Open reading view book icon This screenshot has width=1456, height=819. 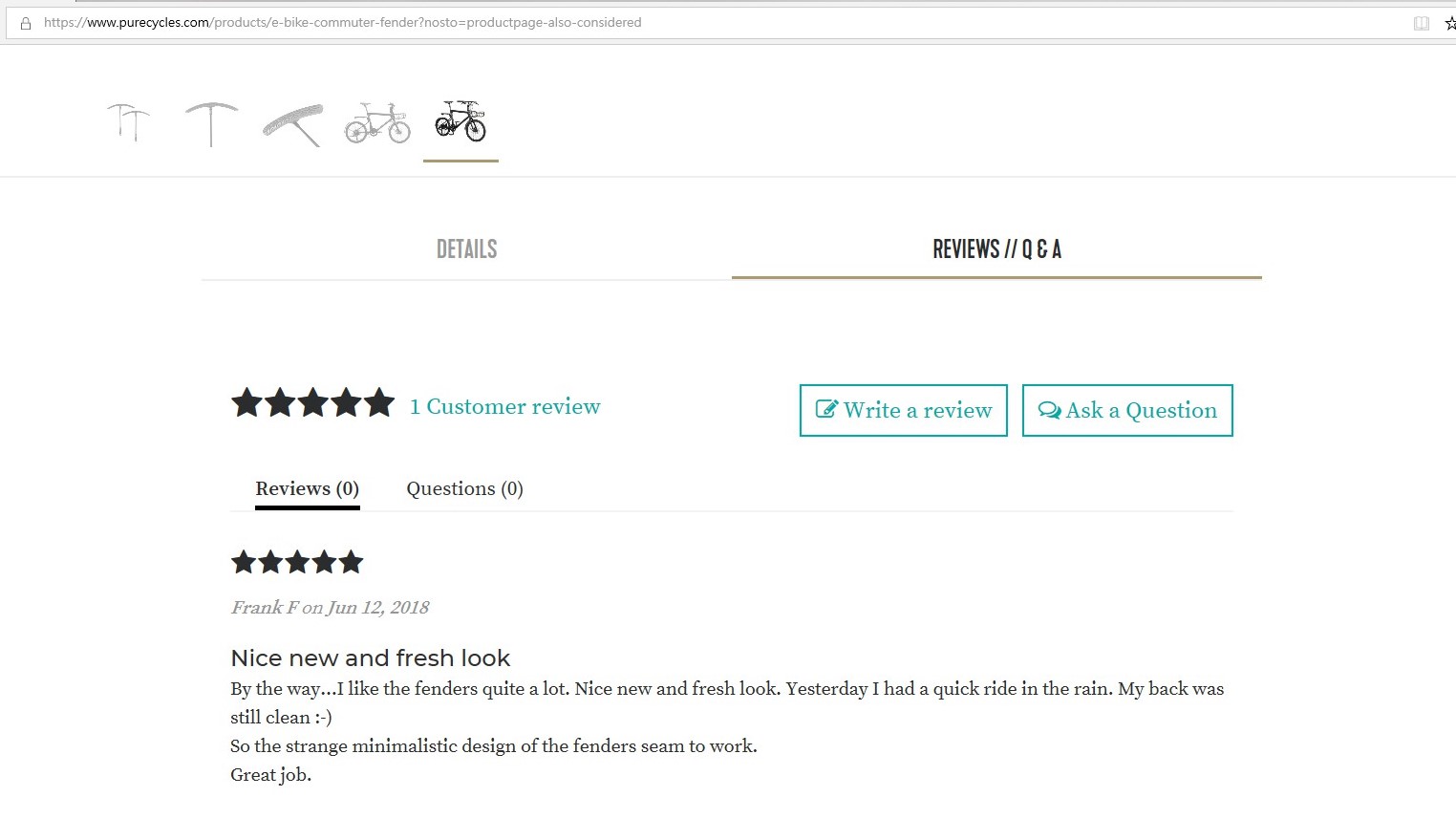pyautogui.click(x=1422, y=23)
